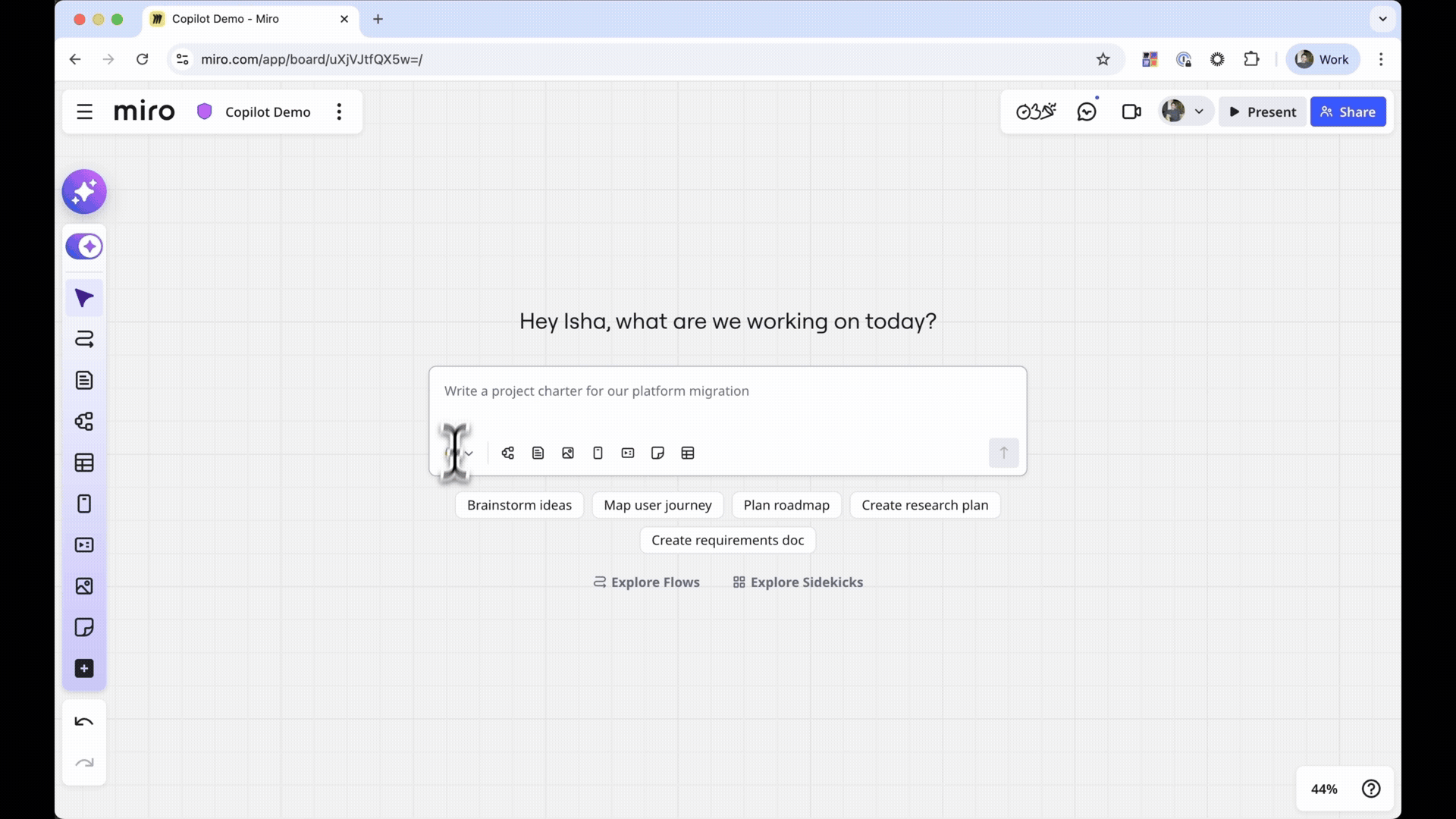
Task: Click the image tool in left sidebar
Action: pos(84,586)
